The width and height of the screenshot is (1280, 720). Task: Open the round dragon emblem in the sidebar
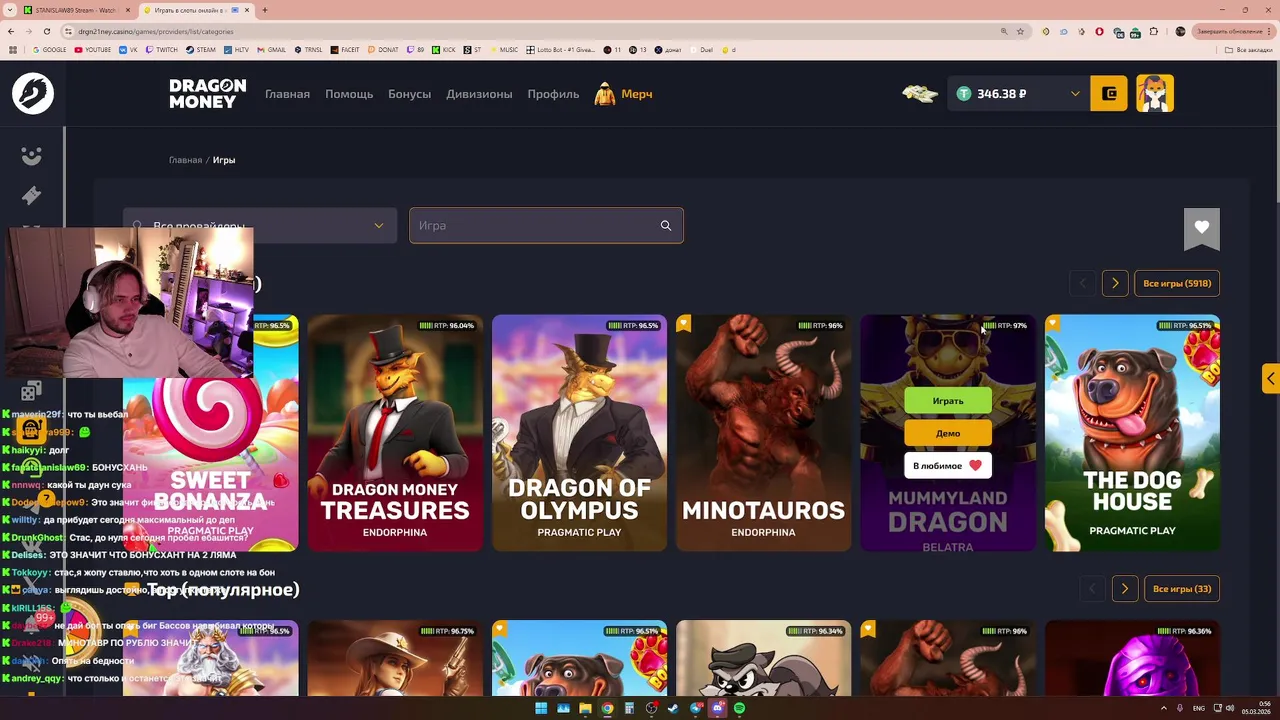point(33,93)
